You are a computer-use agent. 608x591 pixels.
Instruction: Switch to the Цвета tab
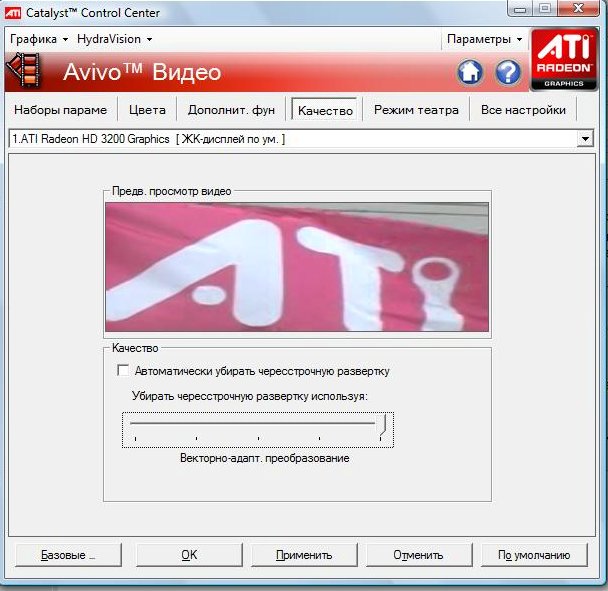pos(147,110)
